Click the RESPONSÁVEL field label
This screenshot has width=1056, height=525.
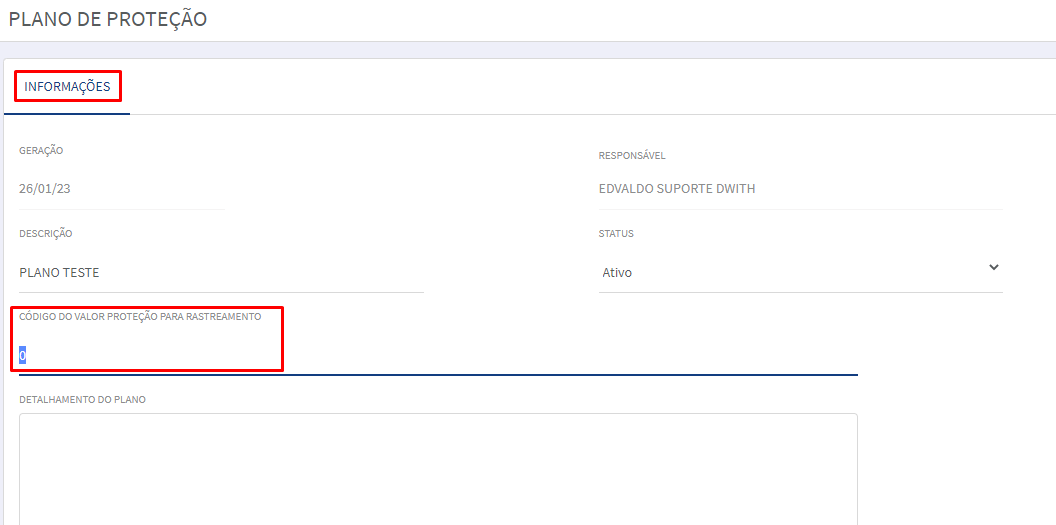tap(632, 155)
